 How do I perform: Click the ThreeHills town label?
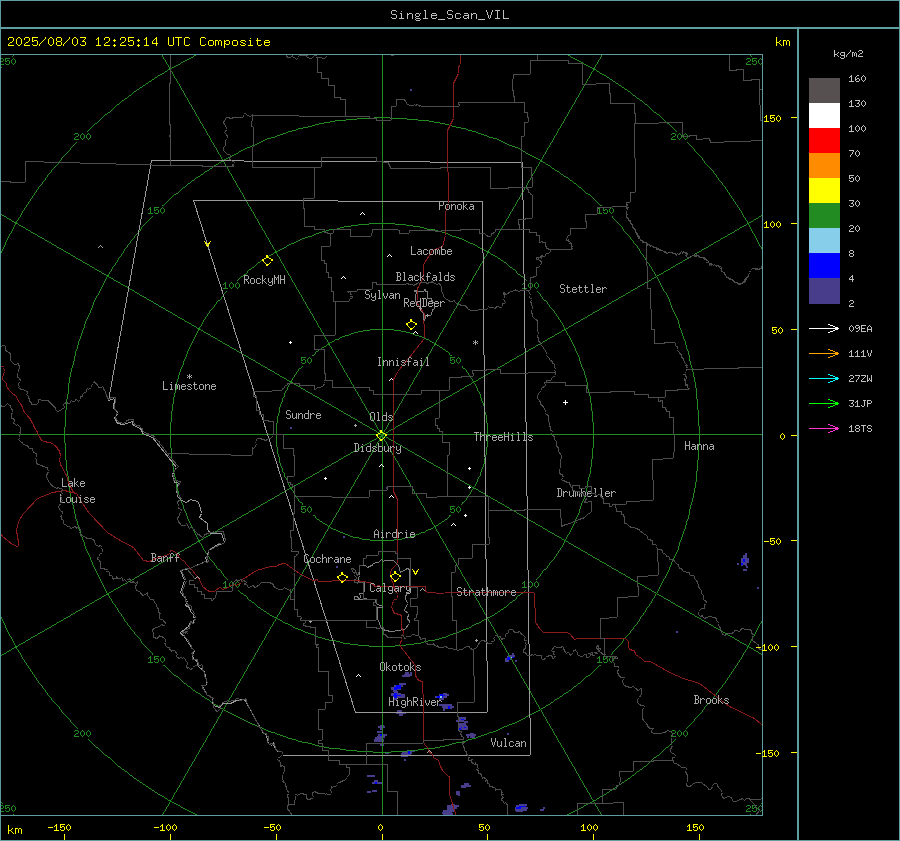[503, 437]
